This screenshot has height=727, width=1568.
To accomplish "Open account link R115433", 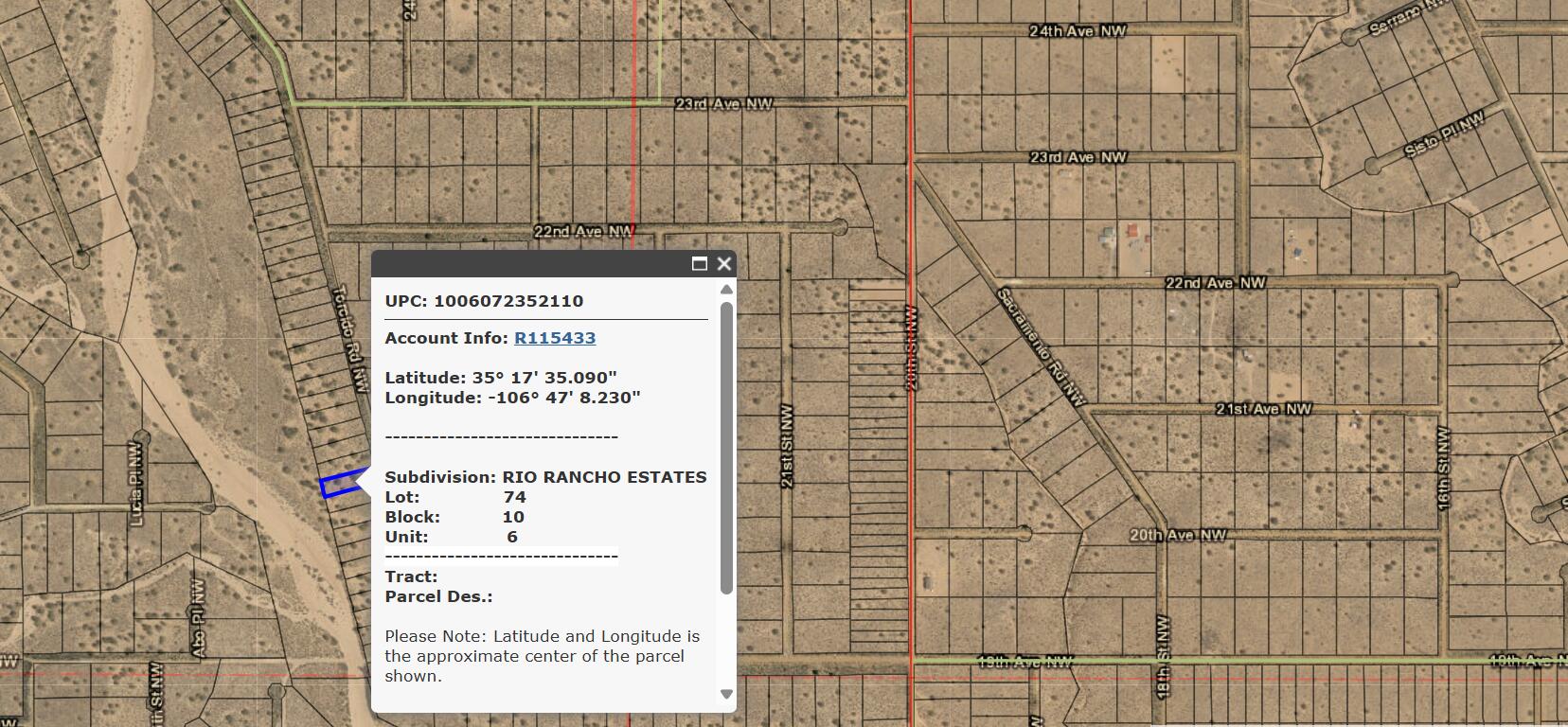I will tap(555, 338).
